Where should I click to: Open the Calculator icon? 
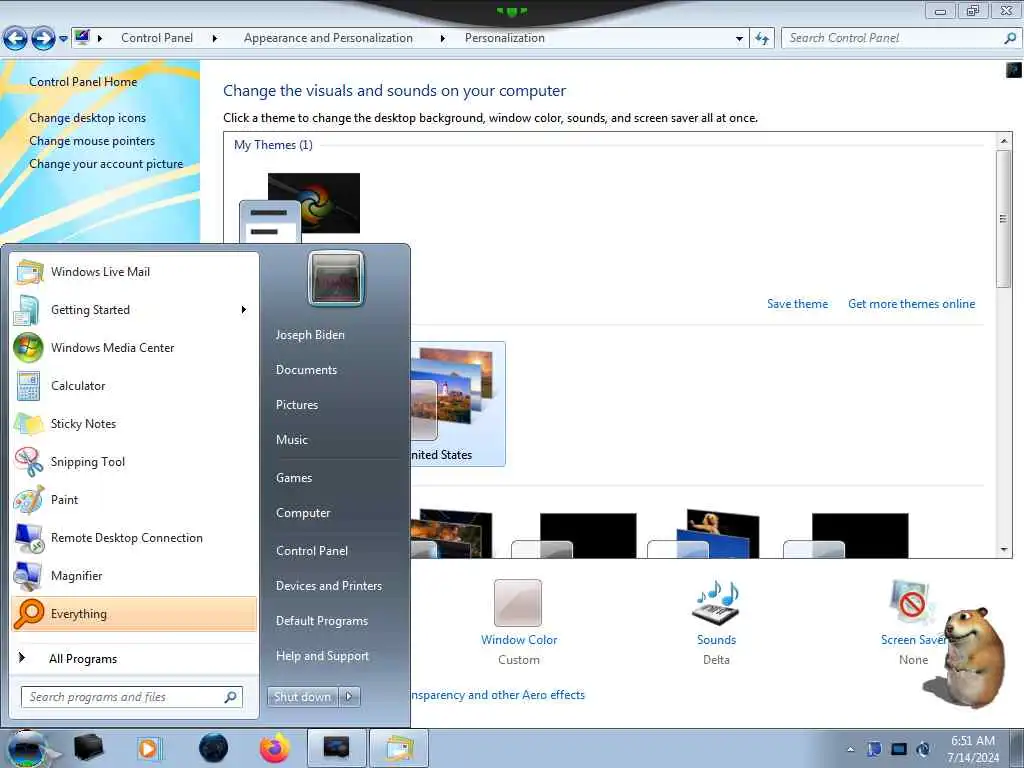point(28,386)
